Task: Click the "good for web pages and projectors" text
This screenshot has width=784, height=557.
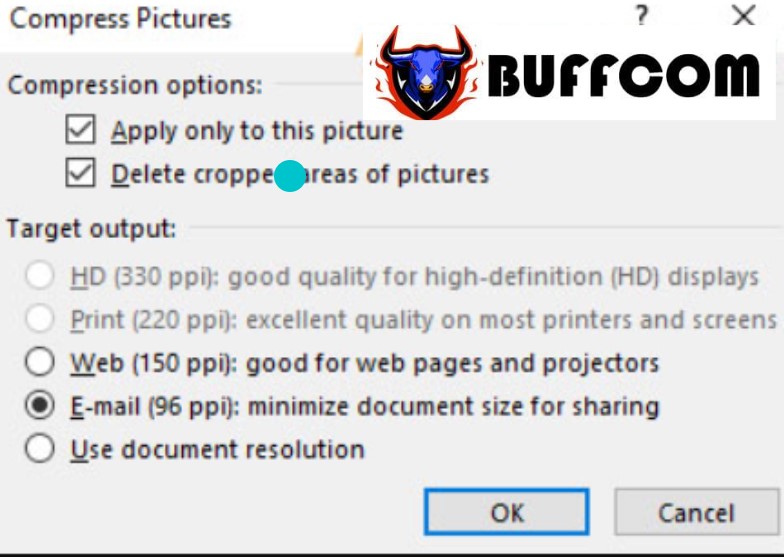Action: (452, 364)
